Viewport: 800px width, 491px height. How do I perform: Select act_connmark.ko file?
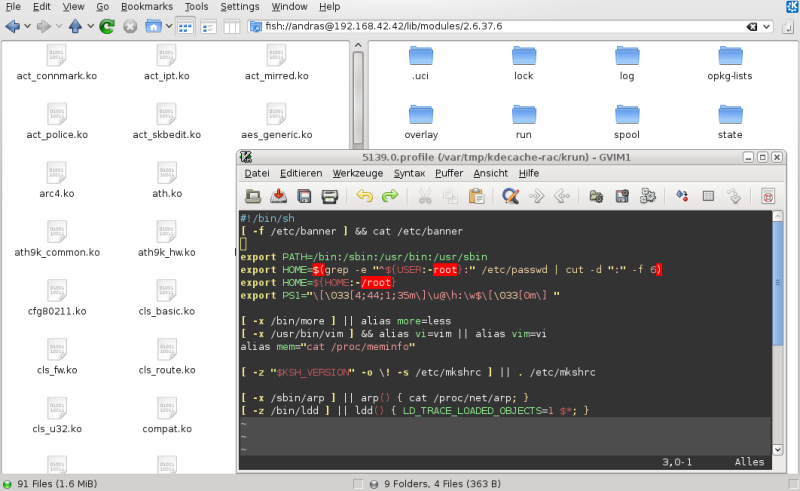(x=57, y=63)
